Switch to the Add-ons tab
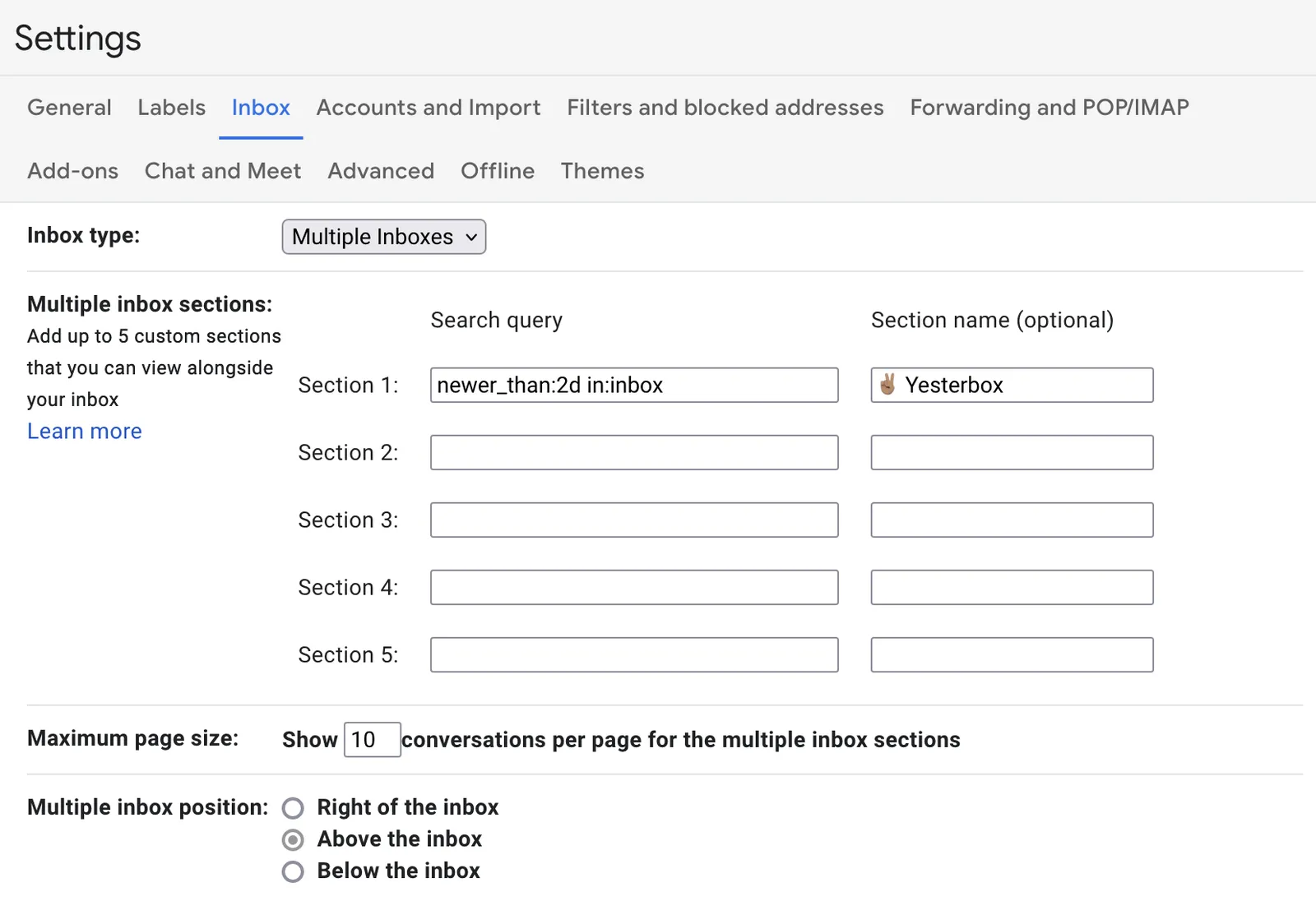The image size is (1316, 901). pyautogui.click(x=72, y=171)
